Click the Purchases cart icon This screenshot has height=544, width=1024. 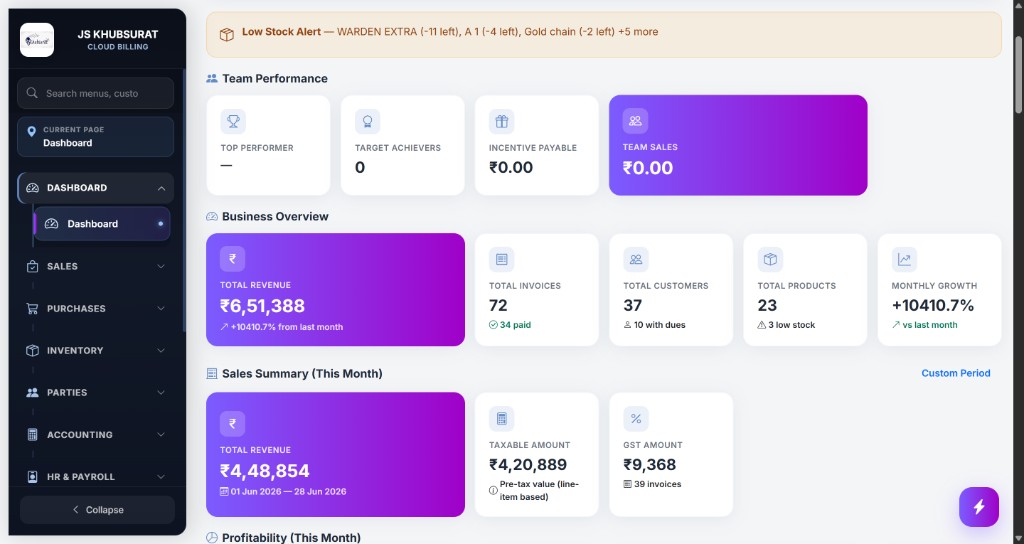pos(32,308)
